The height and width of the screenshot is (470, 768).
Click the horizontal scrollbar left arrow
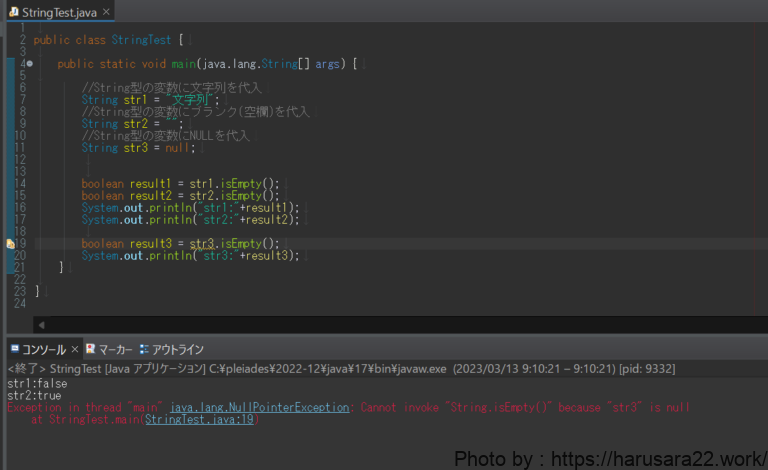[41, 325]
